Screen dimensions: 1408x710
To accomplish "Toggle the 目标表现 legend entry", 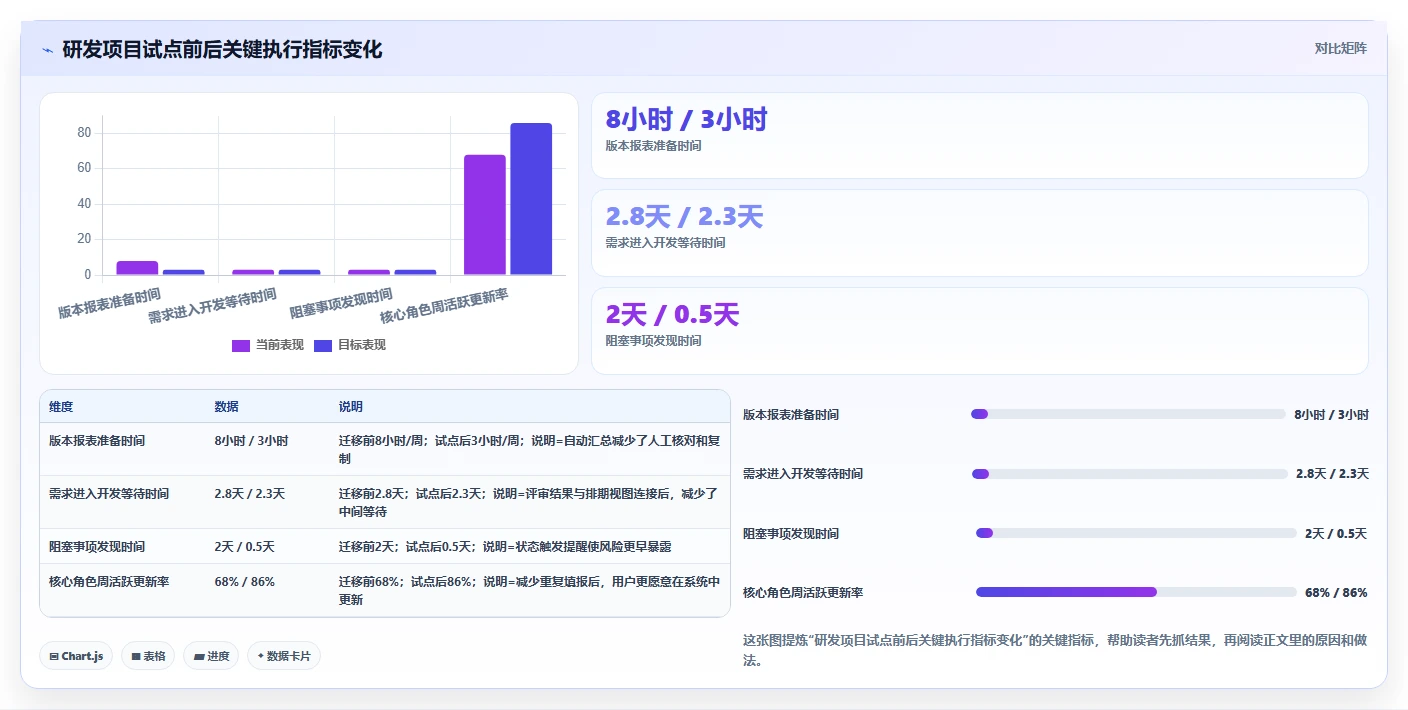I will tap(350, 345).
